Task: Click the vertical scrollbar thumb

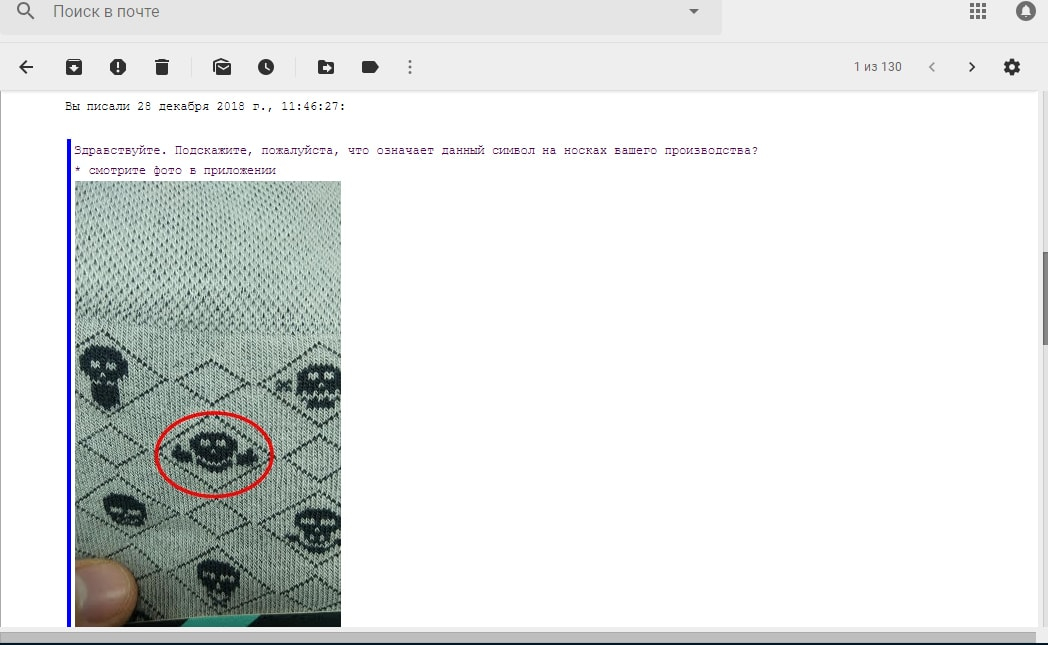Action: [1044, 299]
